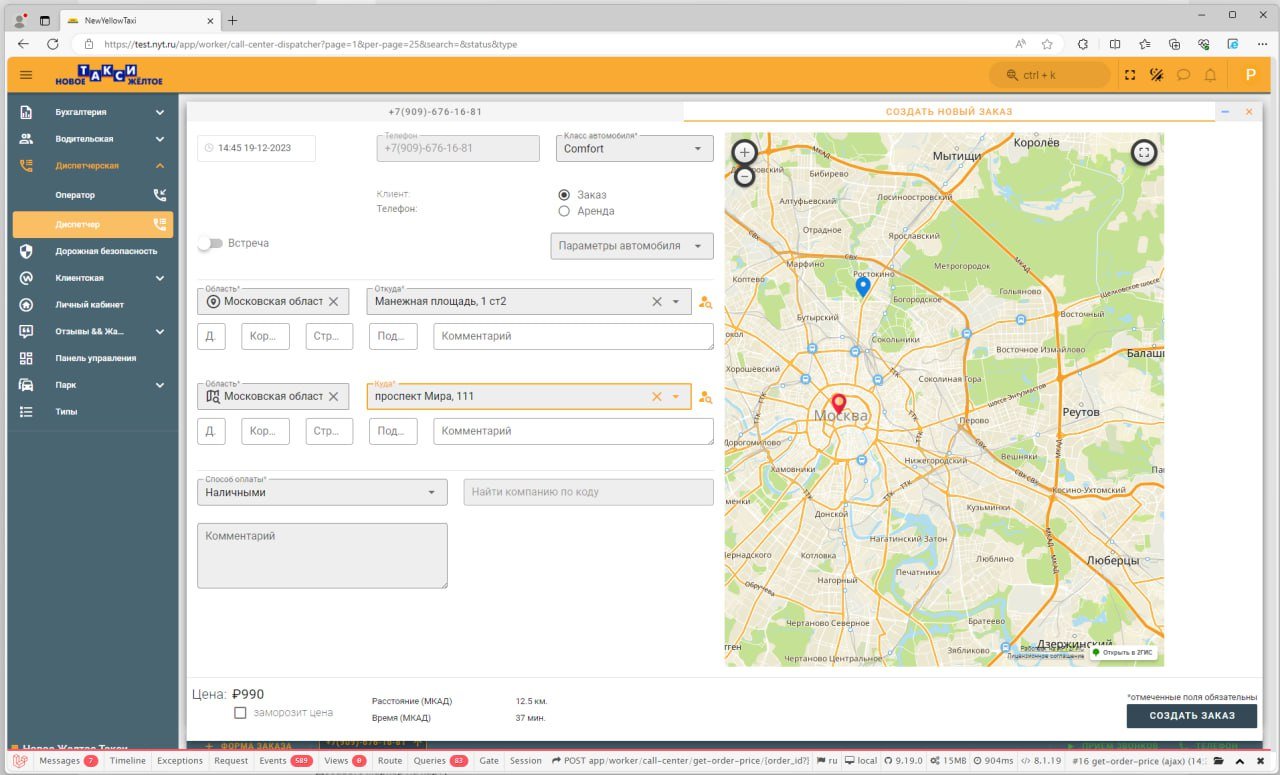
Task: Open Оператор in the sidebar menu
Action: click(x=75, y=195)
